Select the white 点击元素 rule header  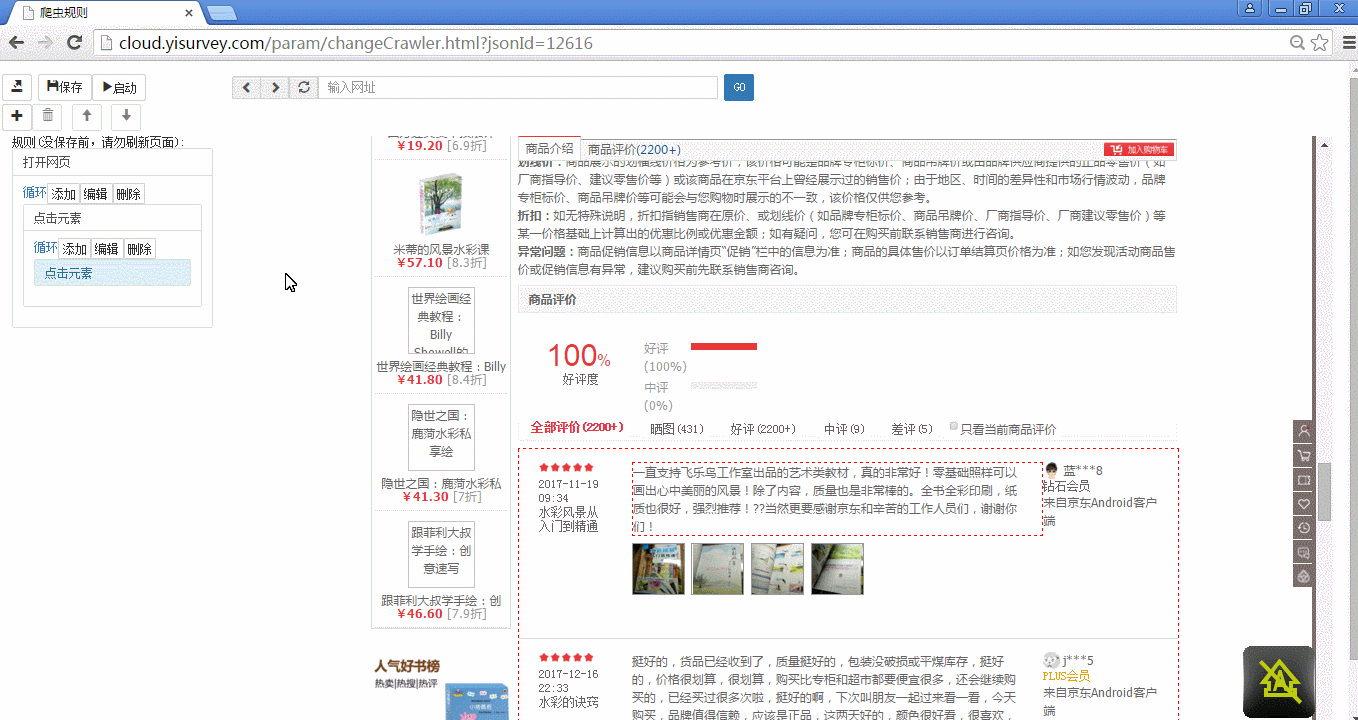[x=112, y=218]
